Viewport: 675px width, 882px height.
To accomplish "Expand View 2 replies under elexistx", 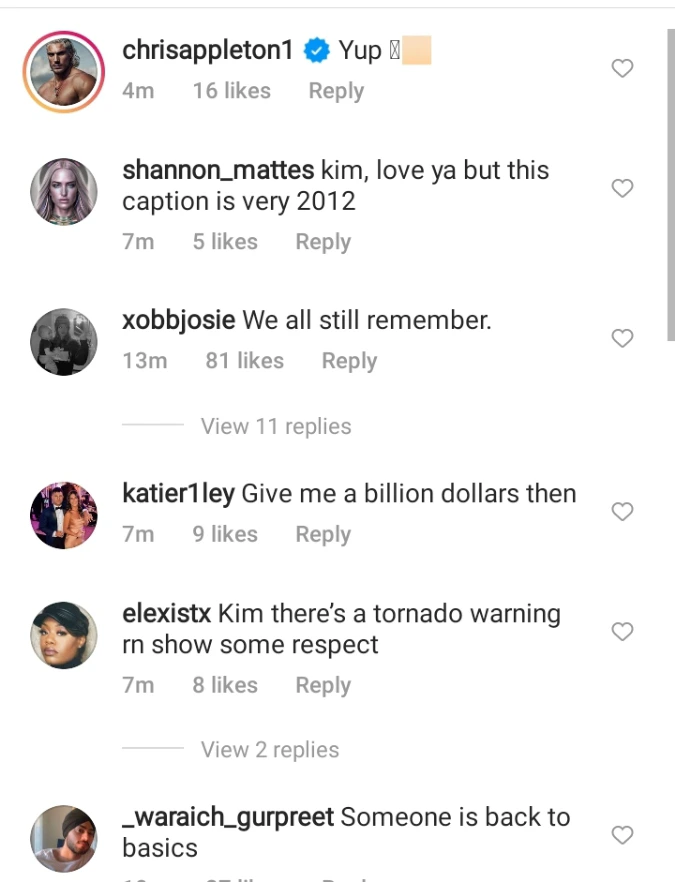I will tap(269, 750).
